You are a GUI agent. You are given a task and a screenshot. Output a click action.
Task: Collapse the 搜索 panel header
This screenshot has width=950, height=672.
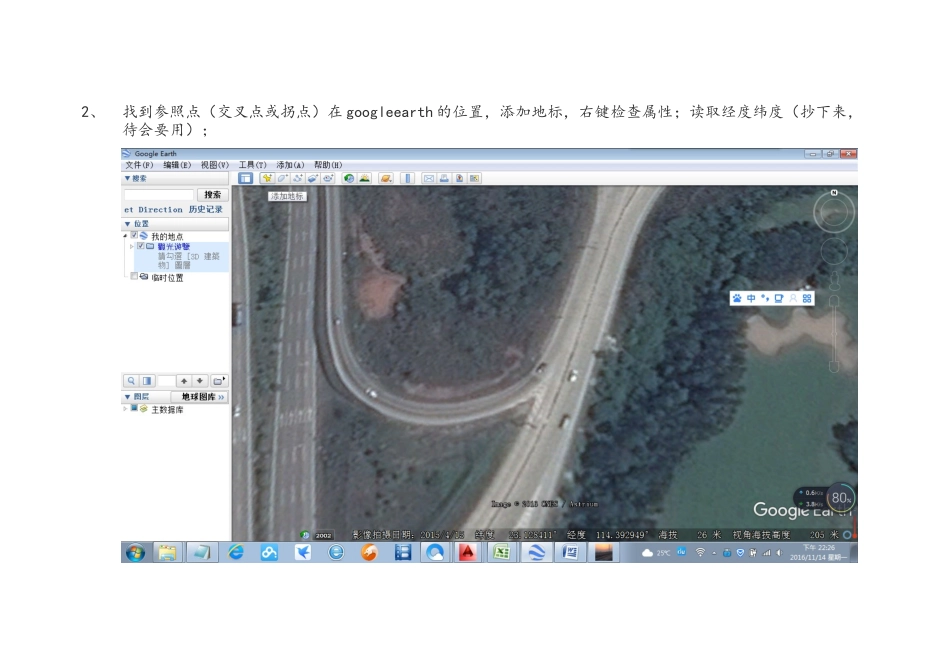(x=135, y=178)
